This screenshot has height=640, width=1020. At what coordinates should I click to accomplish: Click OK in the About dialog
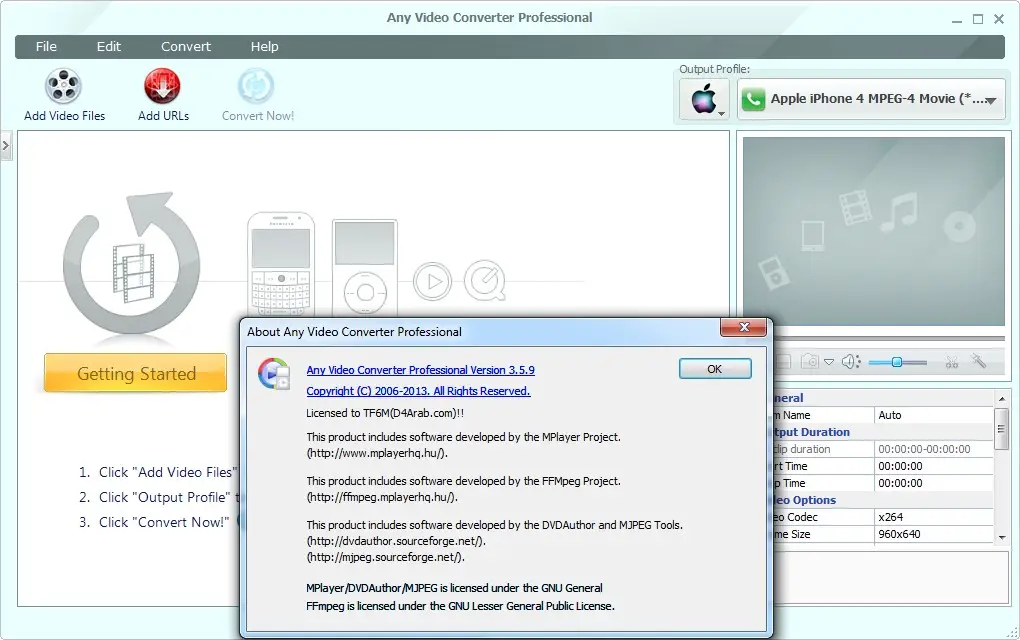pyautogui.click(x=715, y=369)
